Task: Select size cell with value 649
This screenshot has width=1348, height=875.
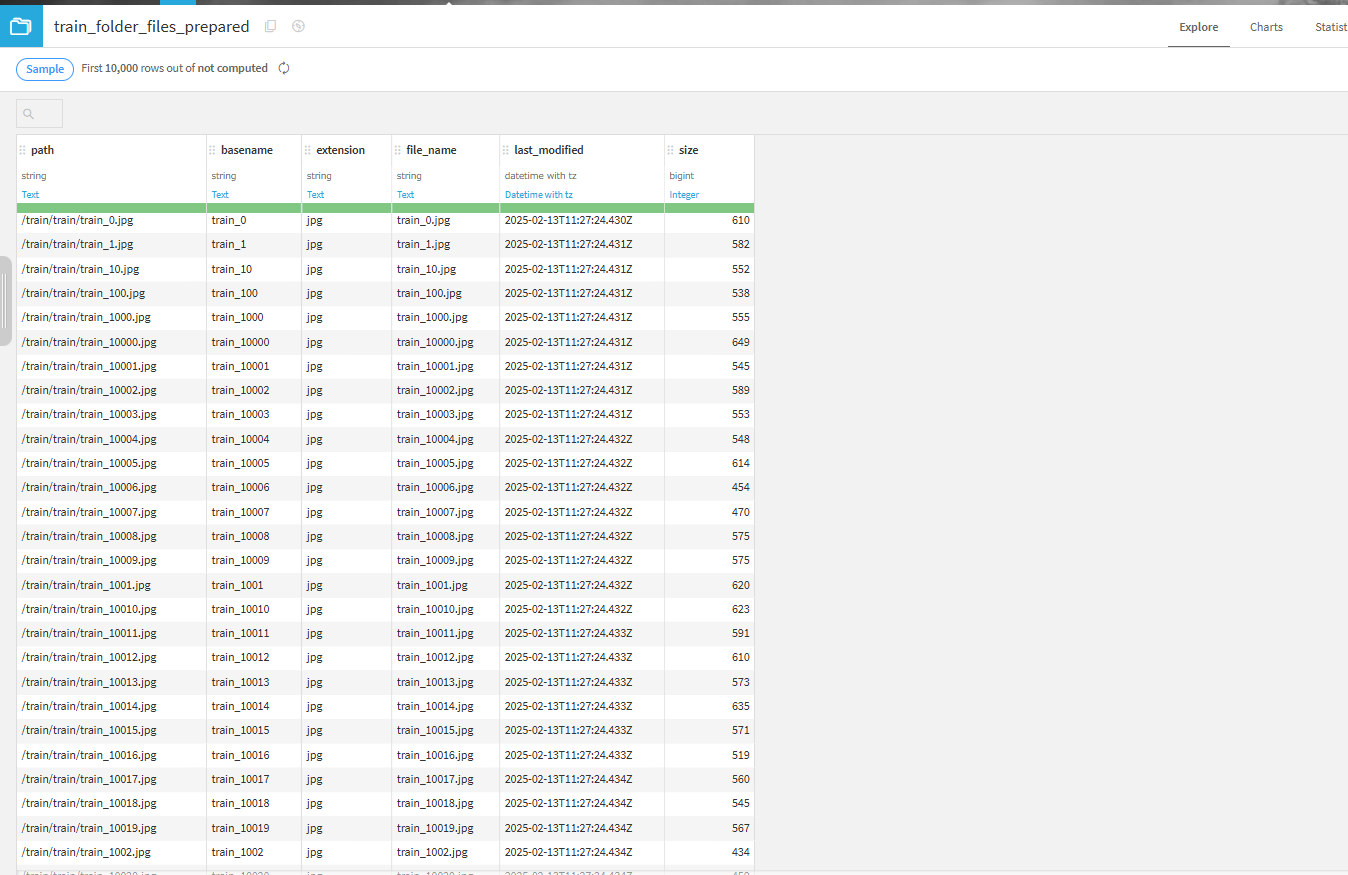Action: coord(709,342)
